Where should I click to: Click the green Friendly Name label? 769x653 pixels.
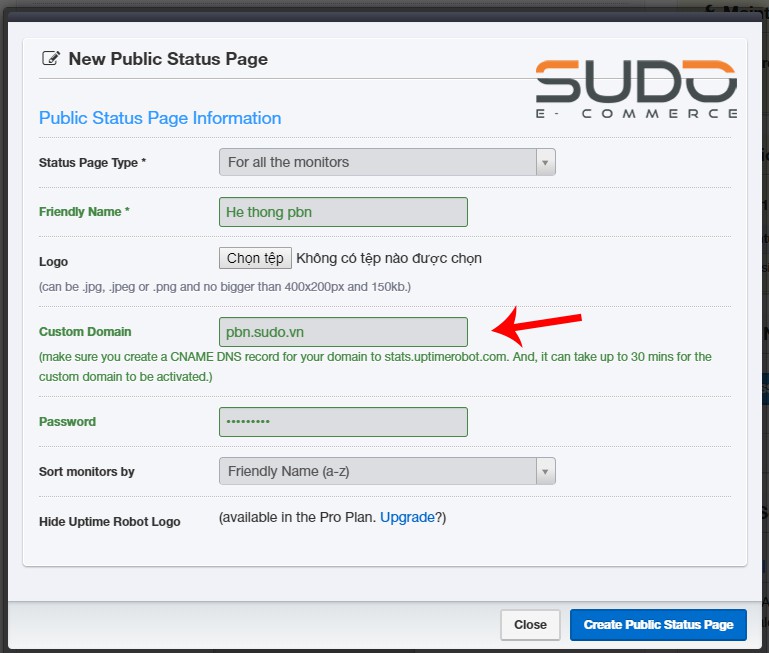coord(84,212)
